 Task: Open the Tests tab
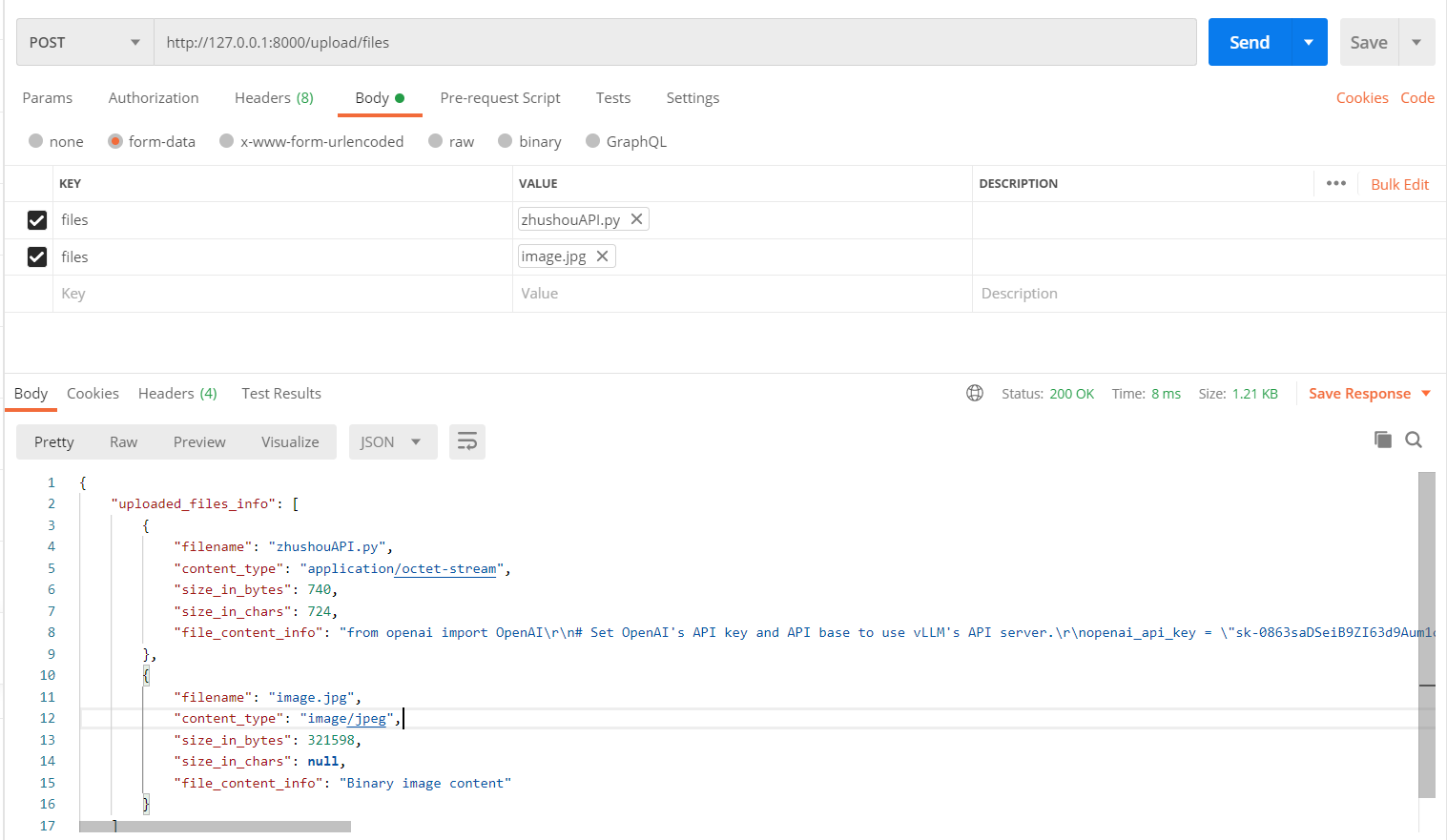coord(613,97)
